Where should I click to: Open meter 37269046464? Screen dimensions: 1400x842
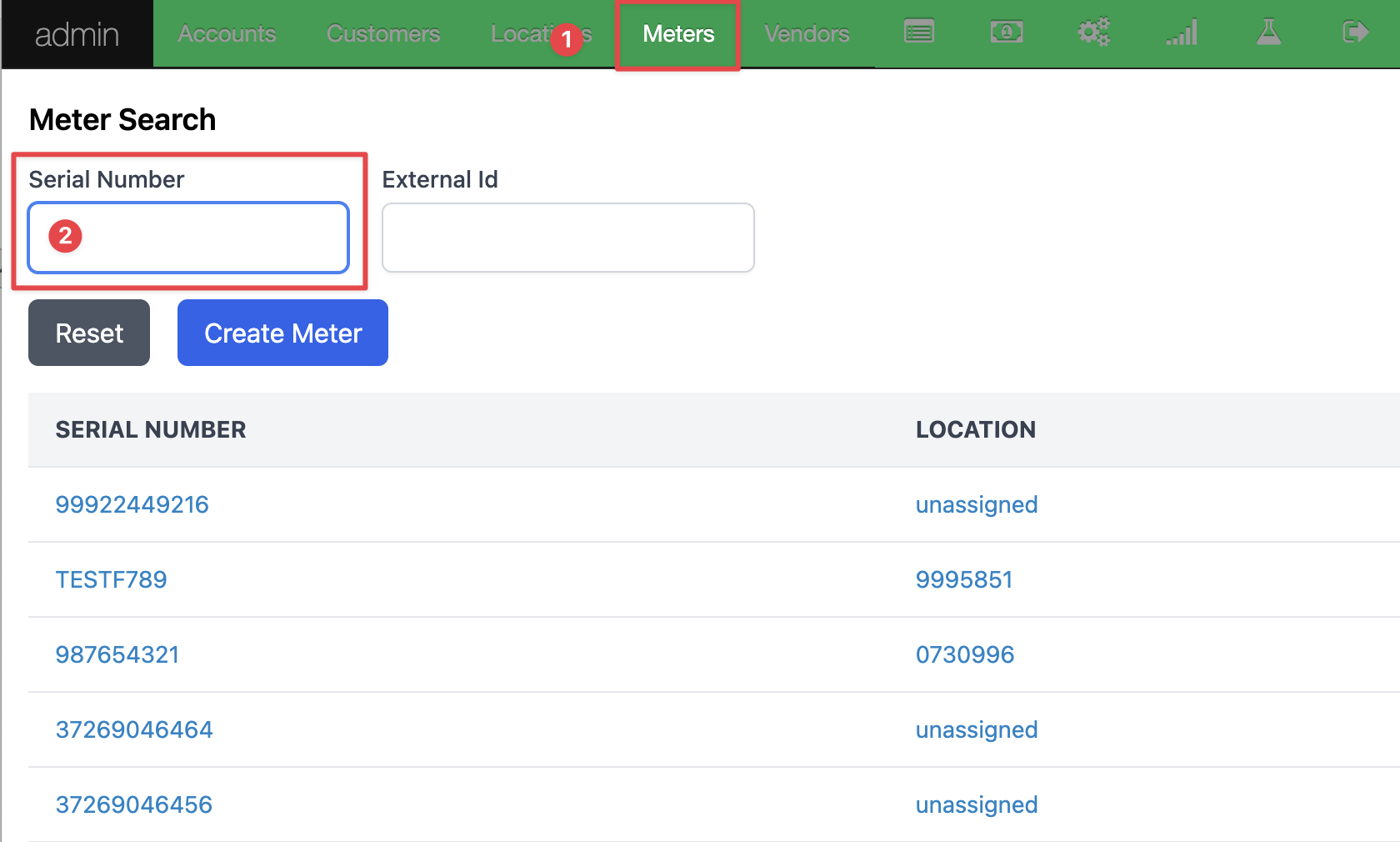(134, 729)
